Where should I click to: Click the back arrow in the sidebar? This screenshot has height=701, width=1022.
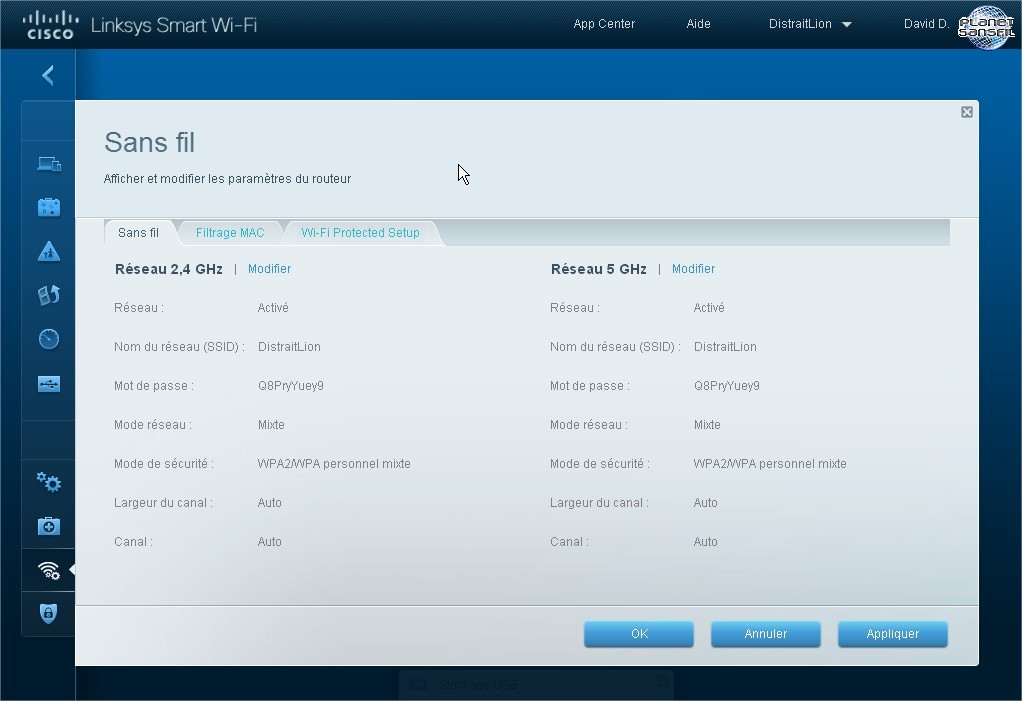(48, 75)
